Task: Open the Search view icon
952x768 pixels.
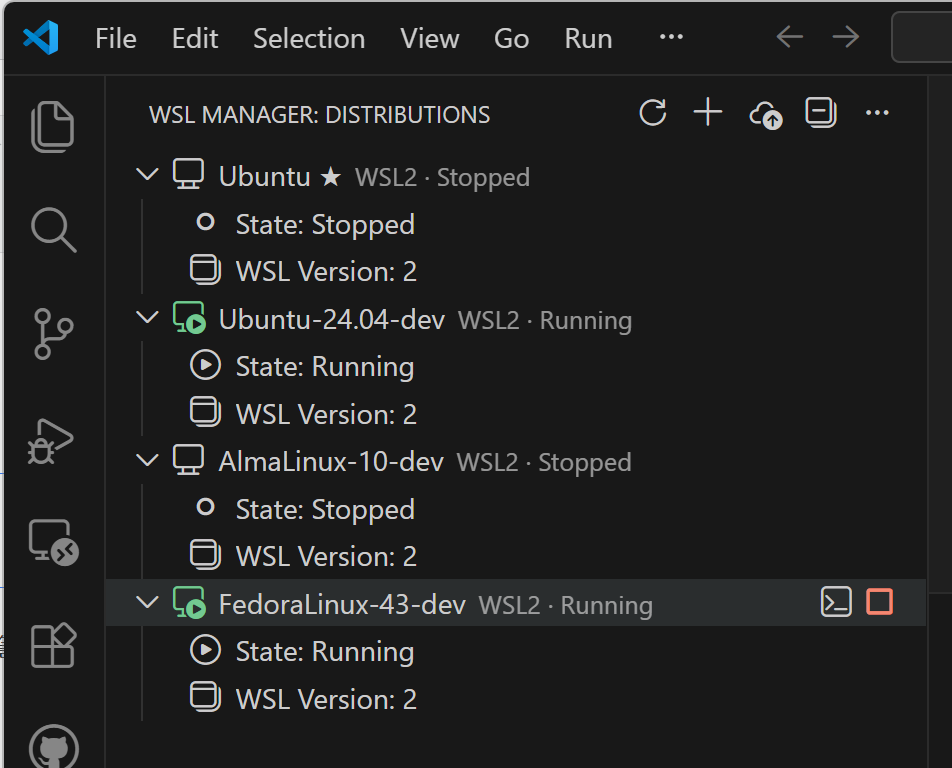Action: (x=53, y=229)
